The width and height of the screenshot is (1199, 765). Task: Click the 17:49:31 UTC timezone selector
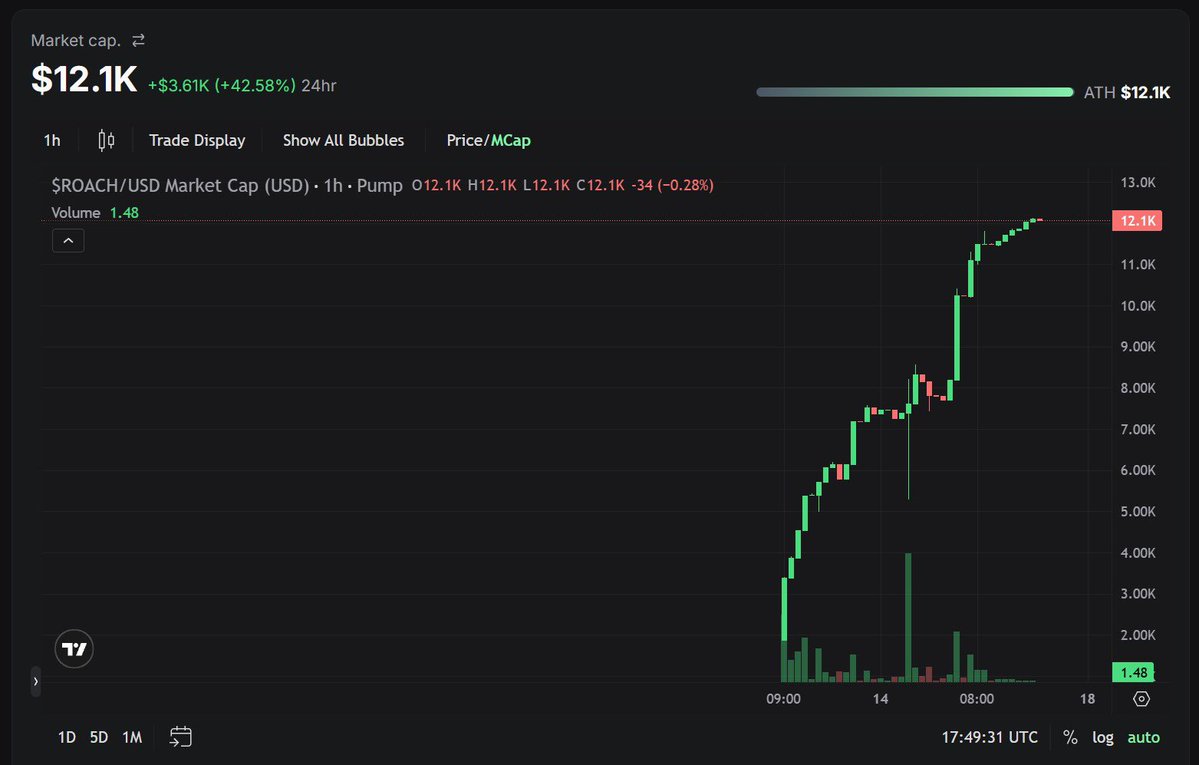click(989, 737)
